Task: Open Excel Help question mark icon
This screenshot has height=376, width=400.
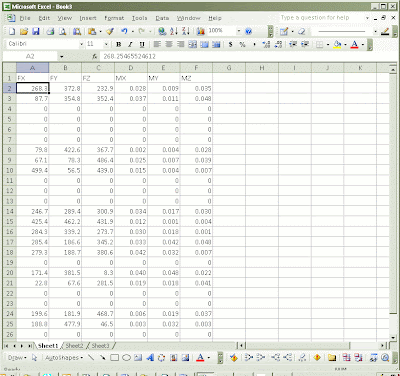Action: coord(248,31)
